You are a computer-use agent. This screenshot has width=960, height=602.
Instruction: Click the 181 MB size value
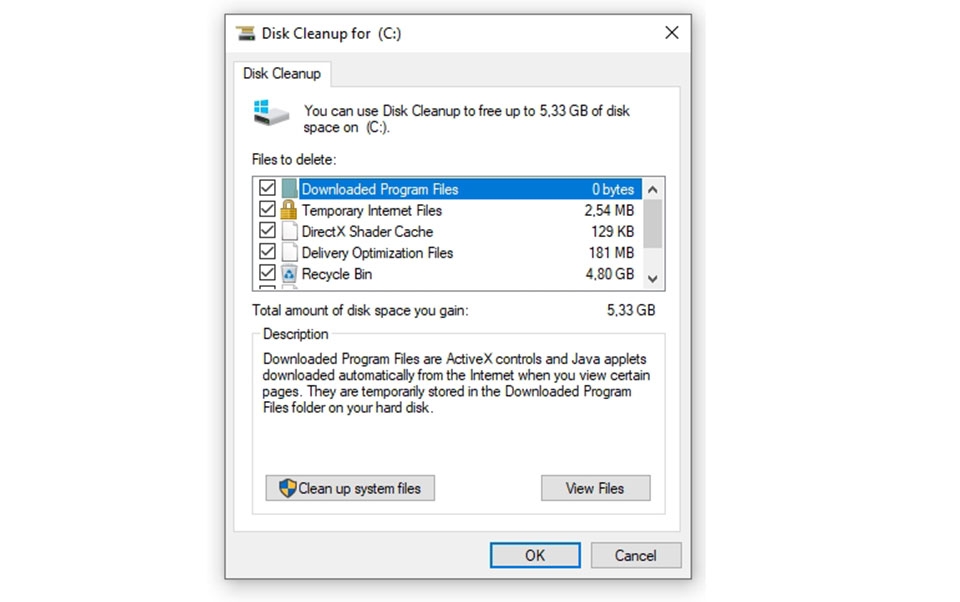pyautogui.click(x=611, y=253)
